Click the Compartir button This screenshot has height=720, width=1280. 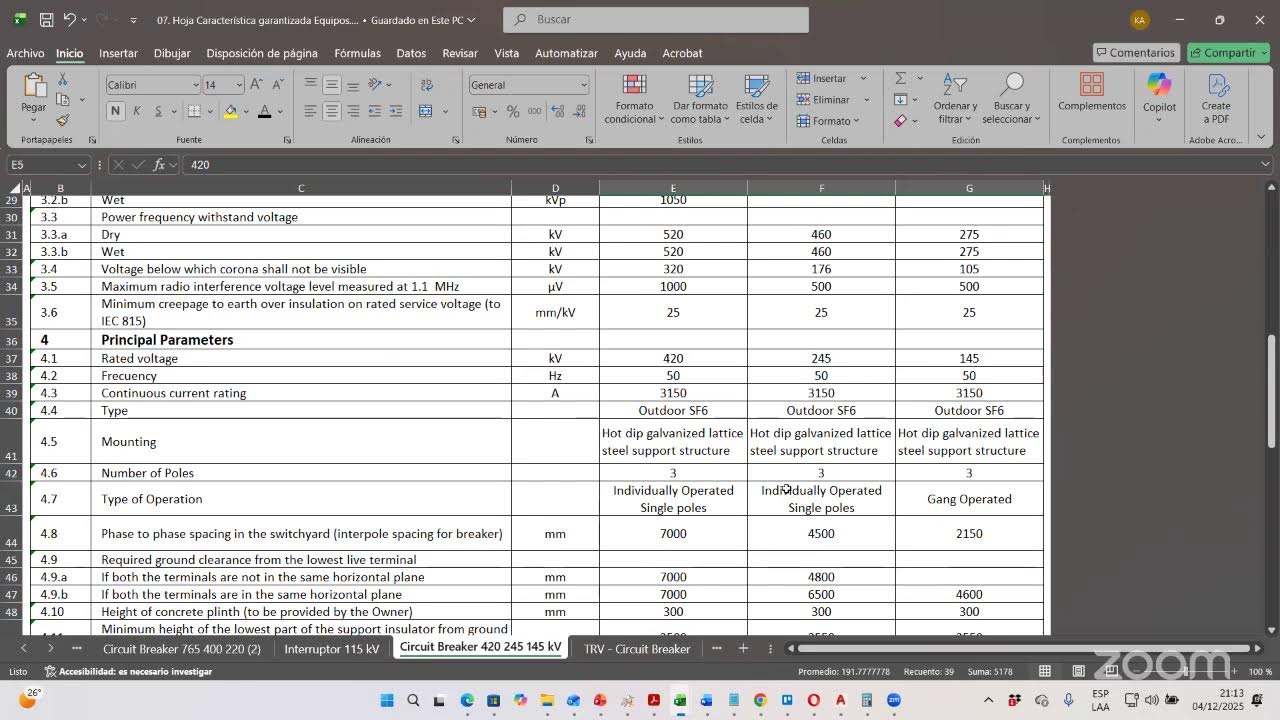(x=1228, y=53)
